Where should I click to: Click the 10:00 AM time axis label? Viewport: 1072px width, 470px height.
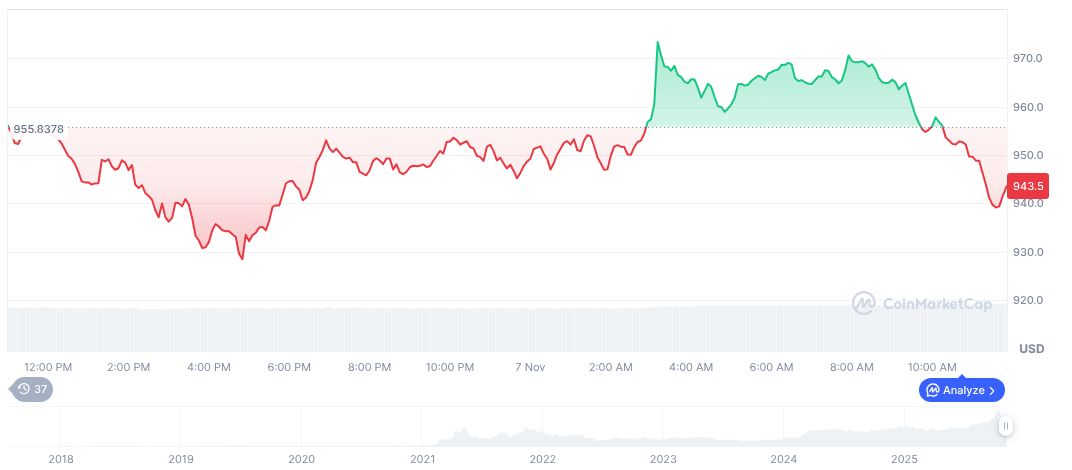point(932,367)
